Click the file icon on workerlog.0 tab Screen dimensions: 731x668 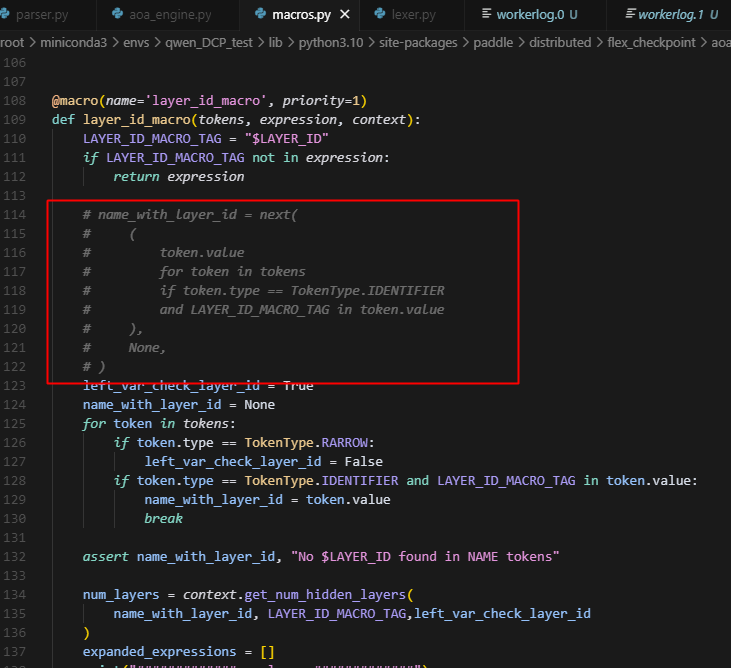click(x=489, y=15)
